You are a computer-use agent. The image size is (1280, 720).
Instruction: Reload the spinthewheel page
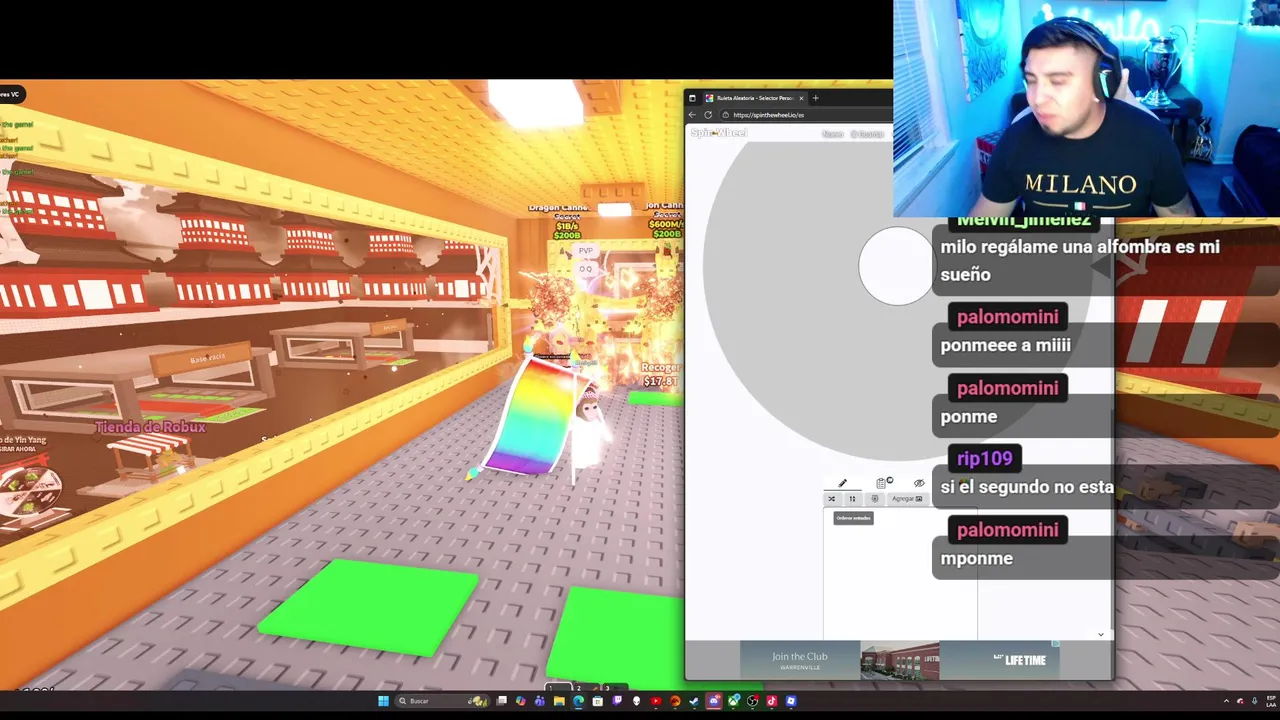(708, 115)
